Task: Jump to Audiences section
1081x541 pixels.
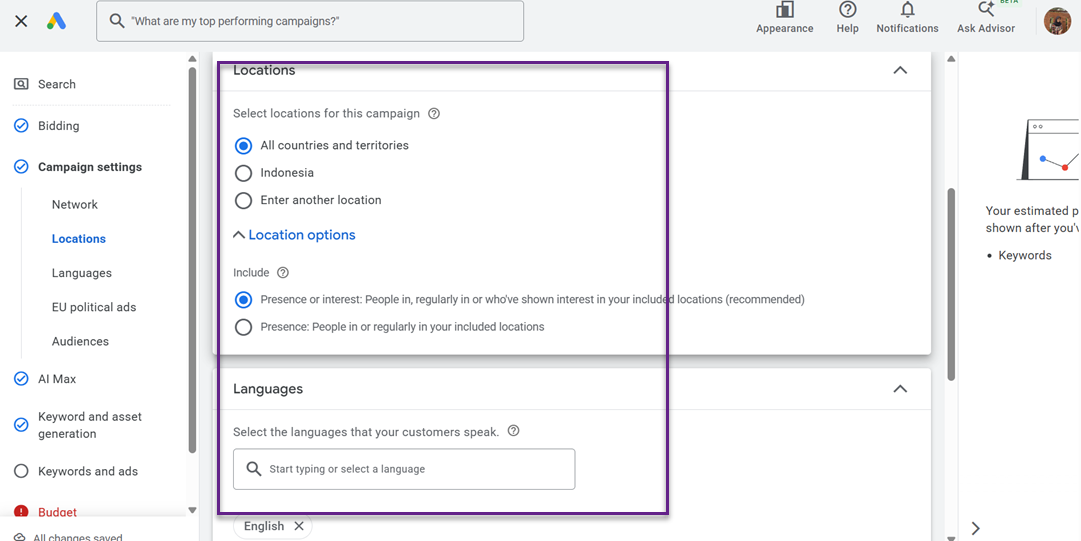Action: pyautogui.click(x=80, y=341)
